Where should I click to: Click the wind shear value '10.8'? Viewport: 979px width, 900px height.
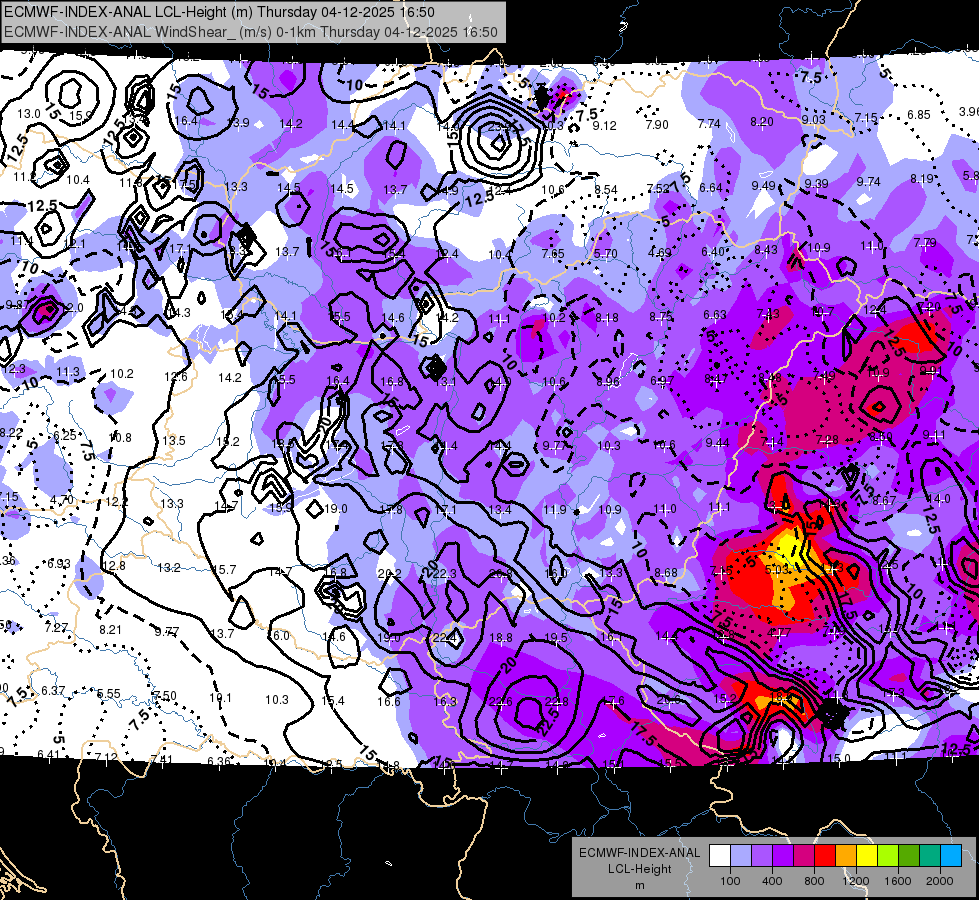(120, 438)
